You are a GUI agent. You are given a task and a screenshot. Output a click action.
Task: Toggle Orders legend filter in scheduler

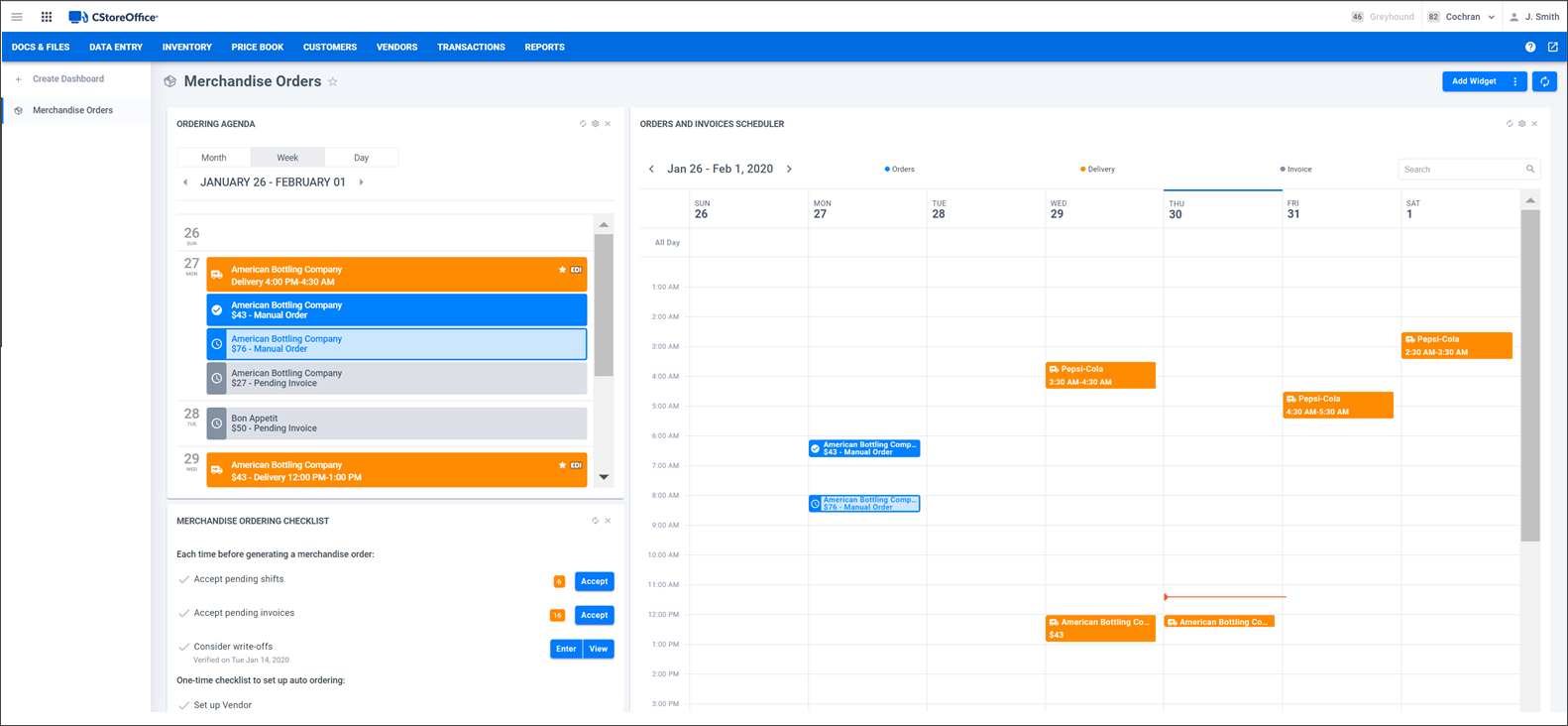(x=900, y=170)
